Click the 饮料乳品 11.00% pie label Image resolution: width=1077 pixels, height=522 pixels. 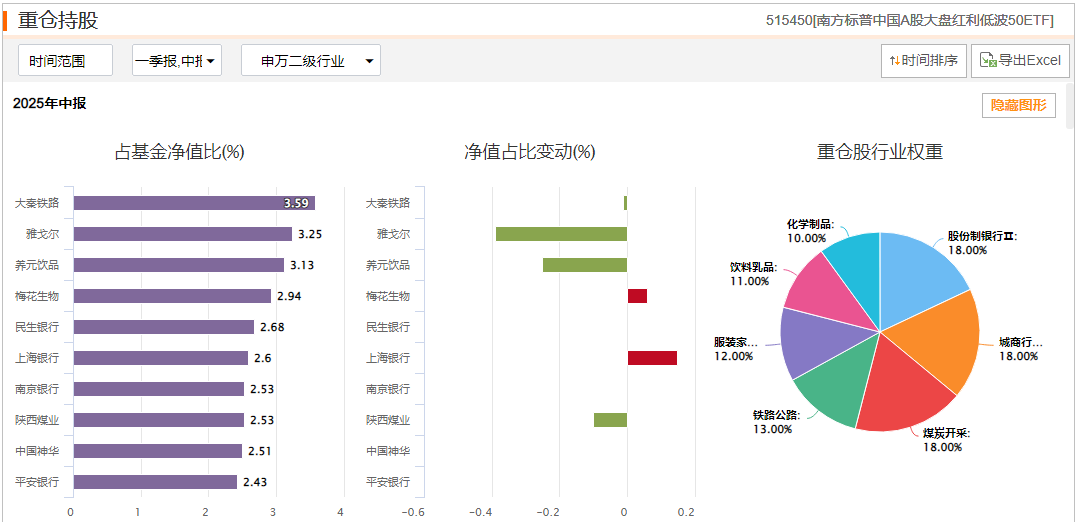[754, 274]
